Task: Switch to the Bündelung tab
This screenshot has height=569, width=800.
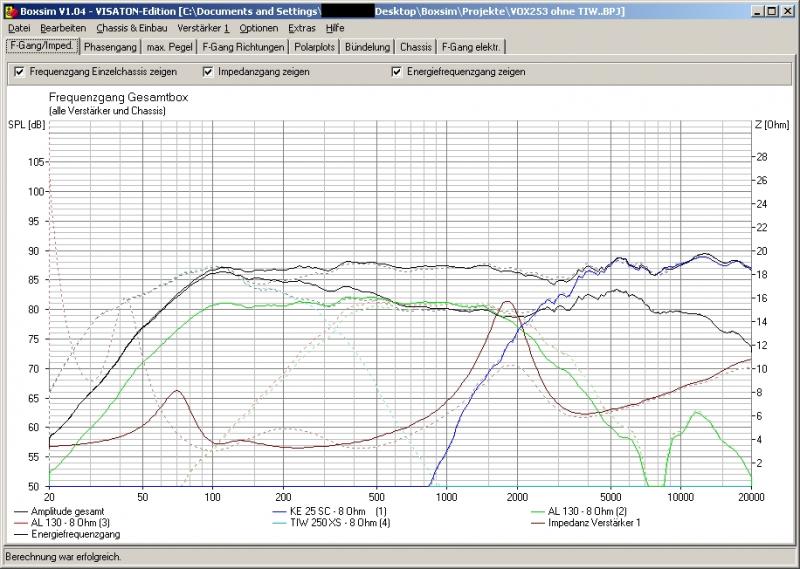Action: point(367,47)
